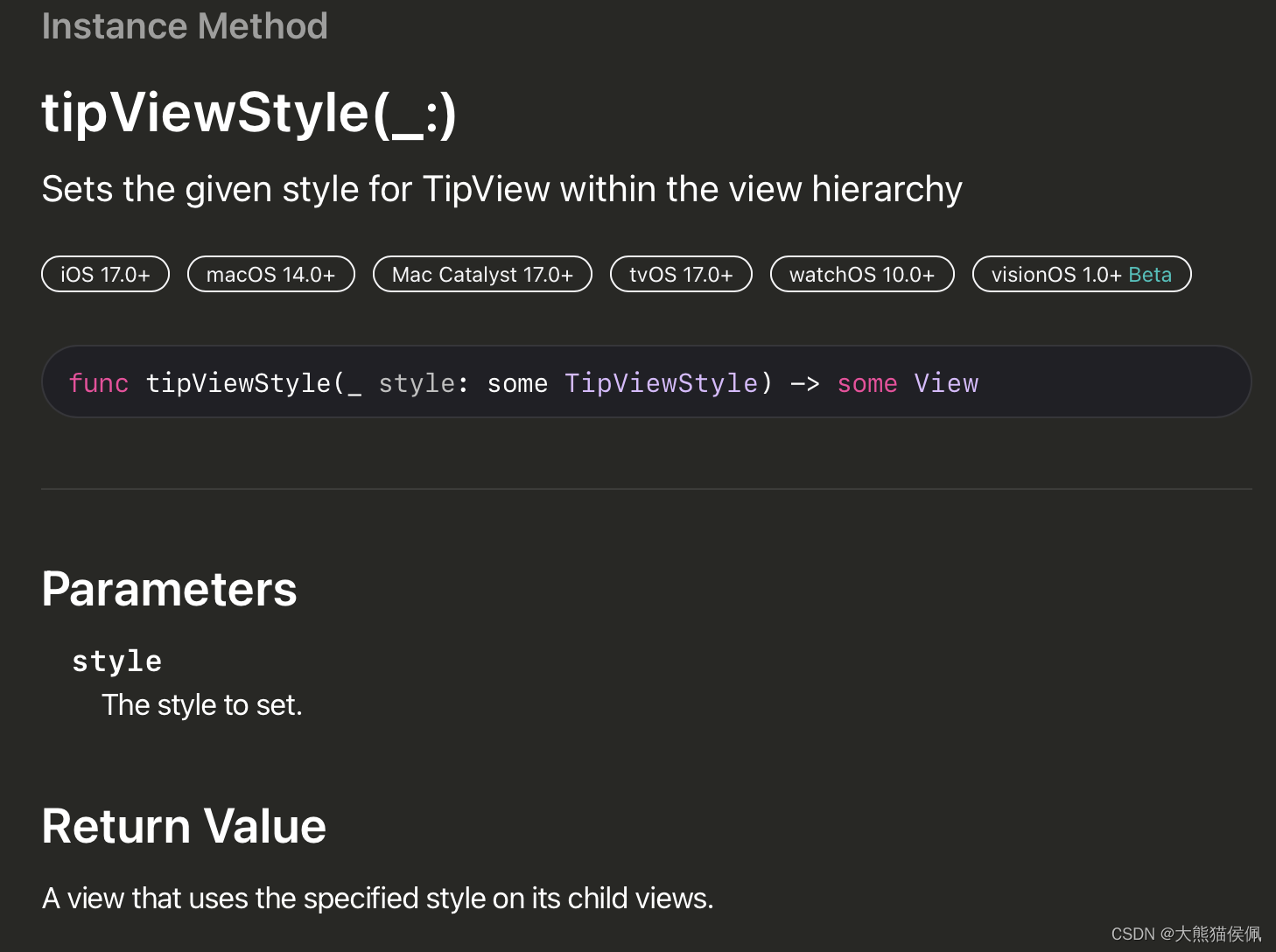Click the TipViewStyle type link in declaration
Screen dimensions: 1276x952
pos(661,383)
